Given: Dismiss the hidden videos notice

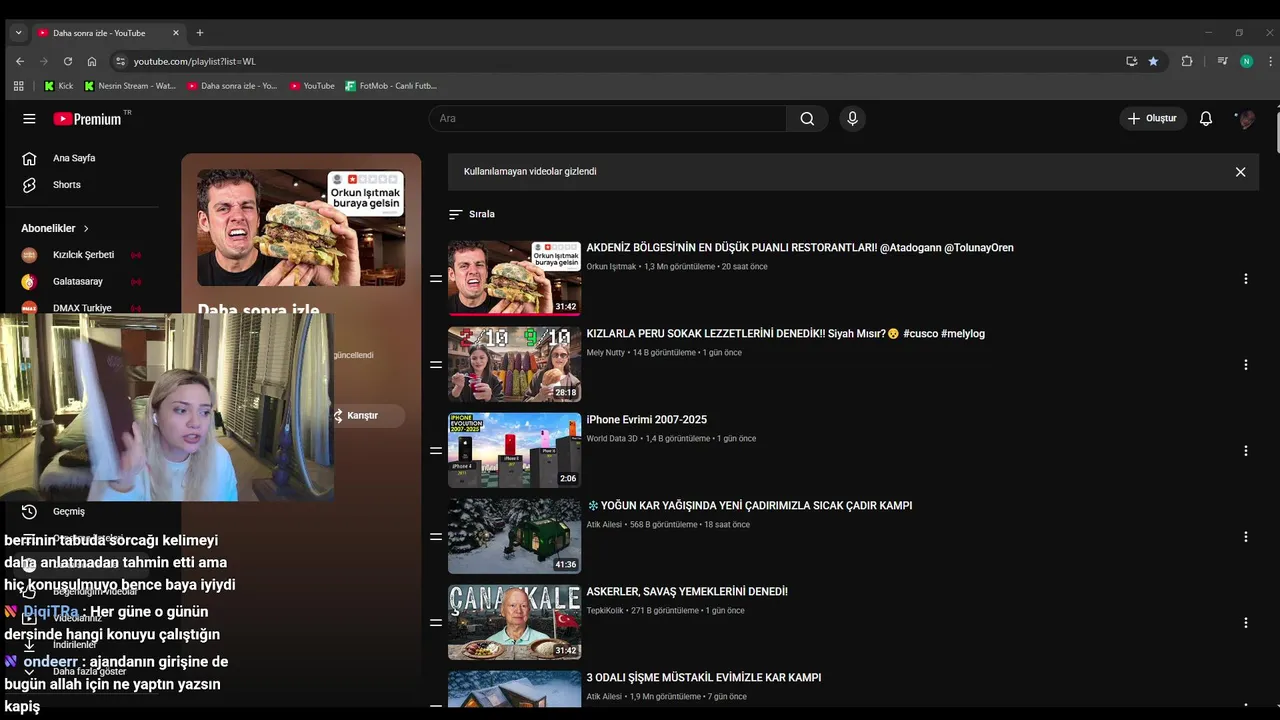Looking at the screenshot, I should pos(1240,172).
